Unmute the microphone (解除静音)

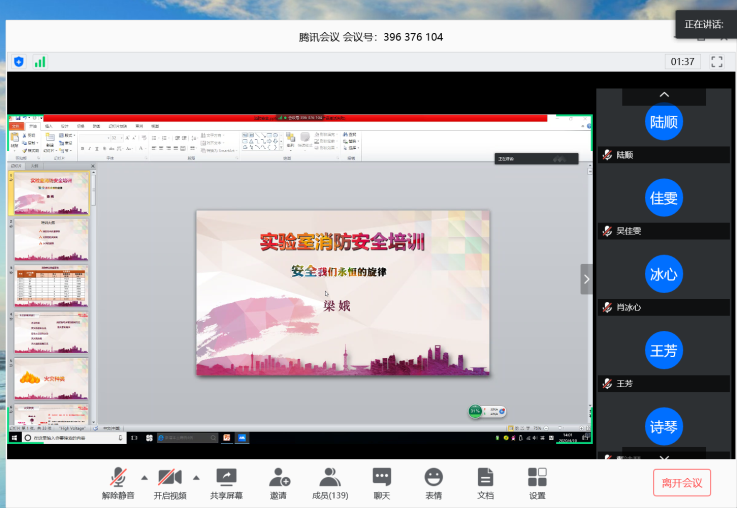pos(119,482)
